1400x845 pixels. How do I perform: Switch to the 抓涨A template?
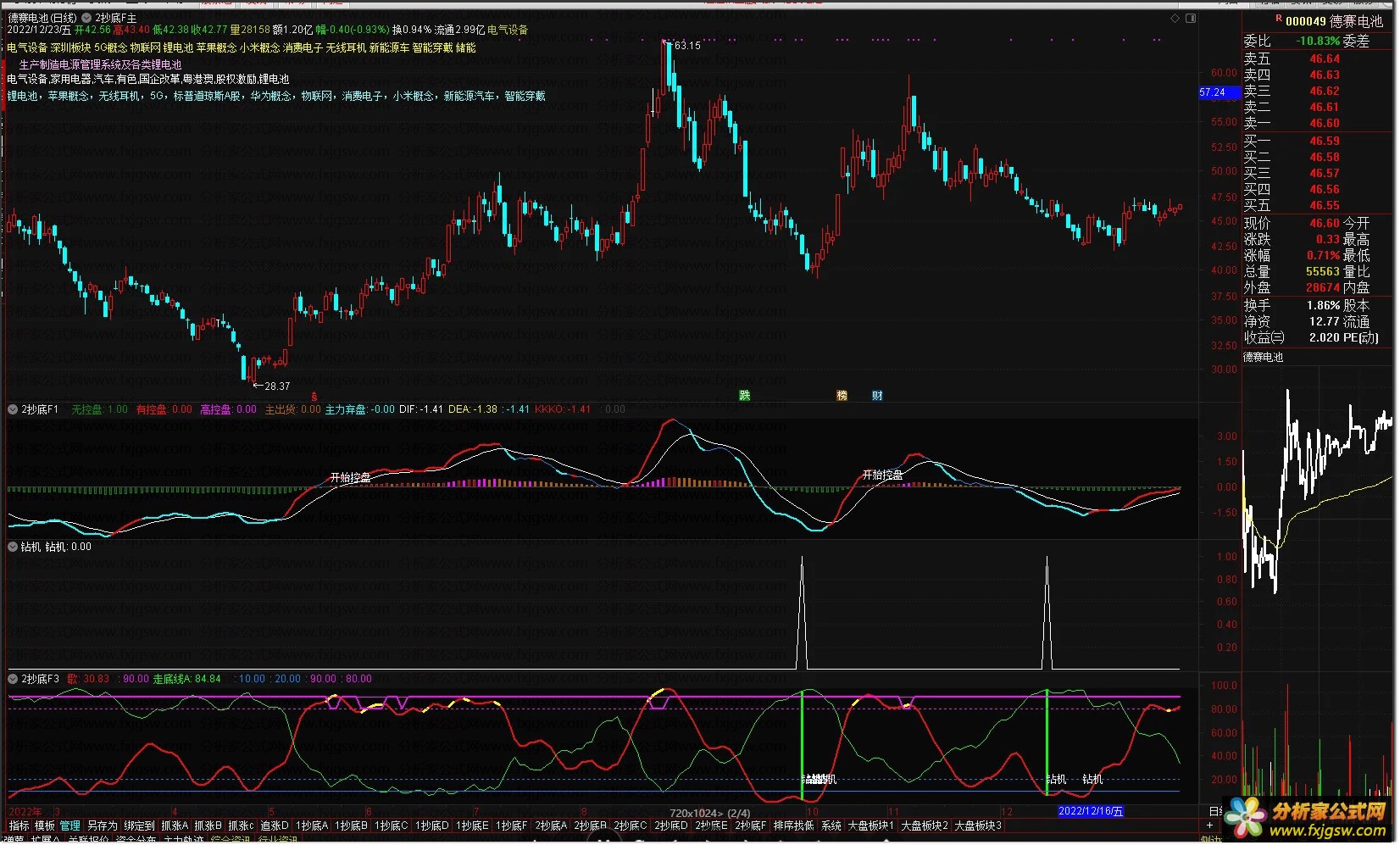(175, 826)
